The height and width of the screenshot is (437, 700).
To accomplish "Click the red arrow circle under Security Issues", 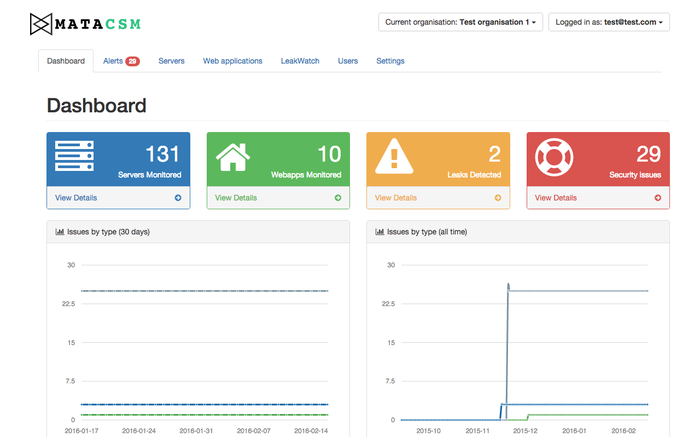I will tap(658, 198).
